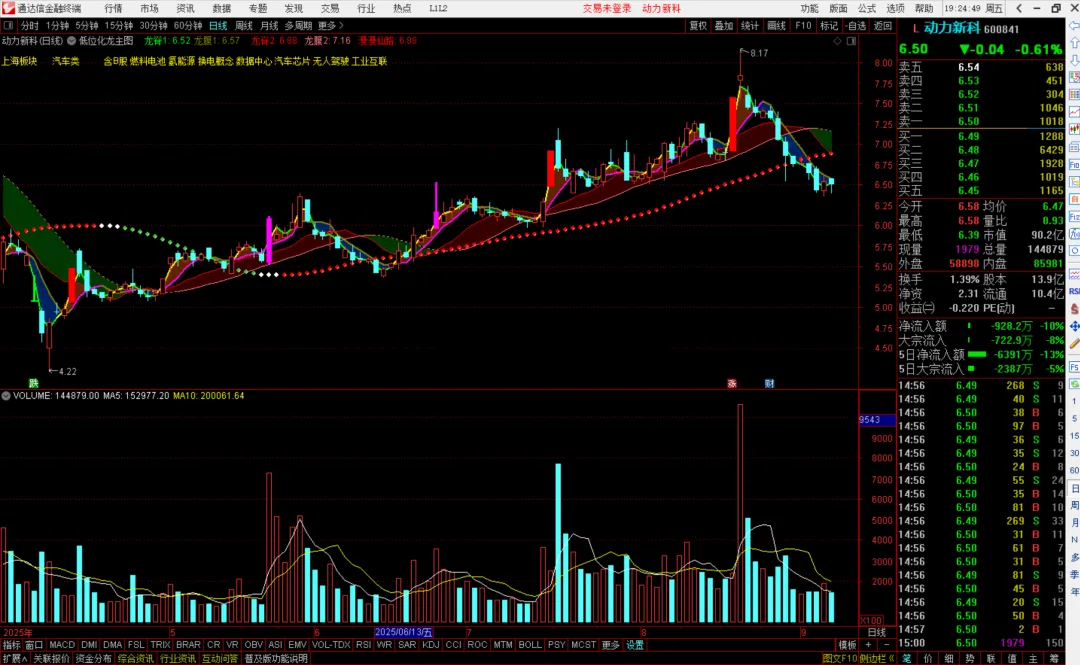Click the pencil drawing icon in right sidebar
Image resolution: width=1080 pixels, height=665 pixels.
click(x=1074, y=342)
